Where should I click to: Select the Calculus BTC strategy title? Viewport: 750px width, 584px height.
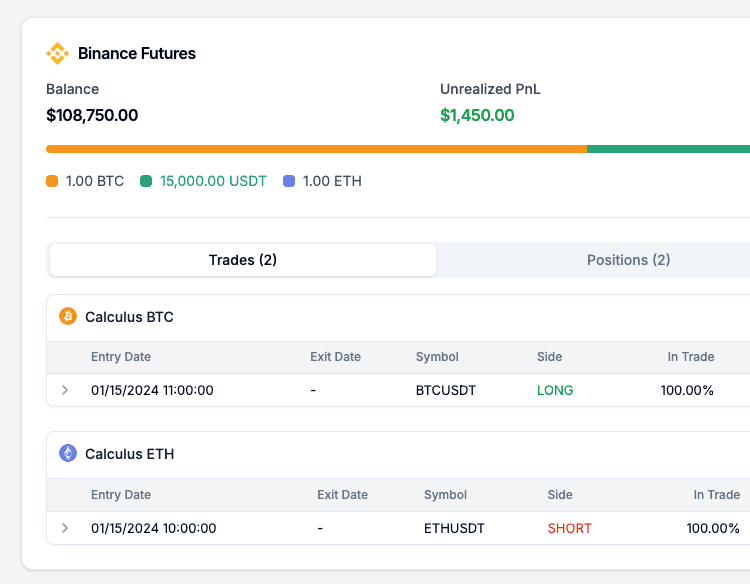tap(129, 317)
